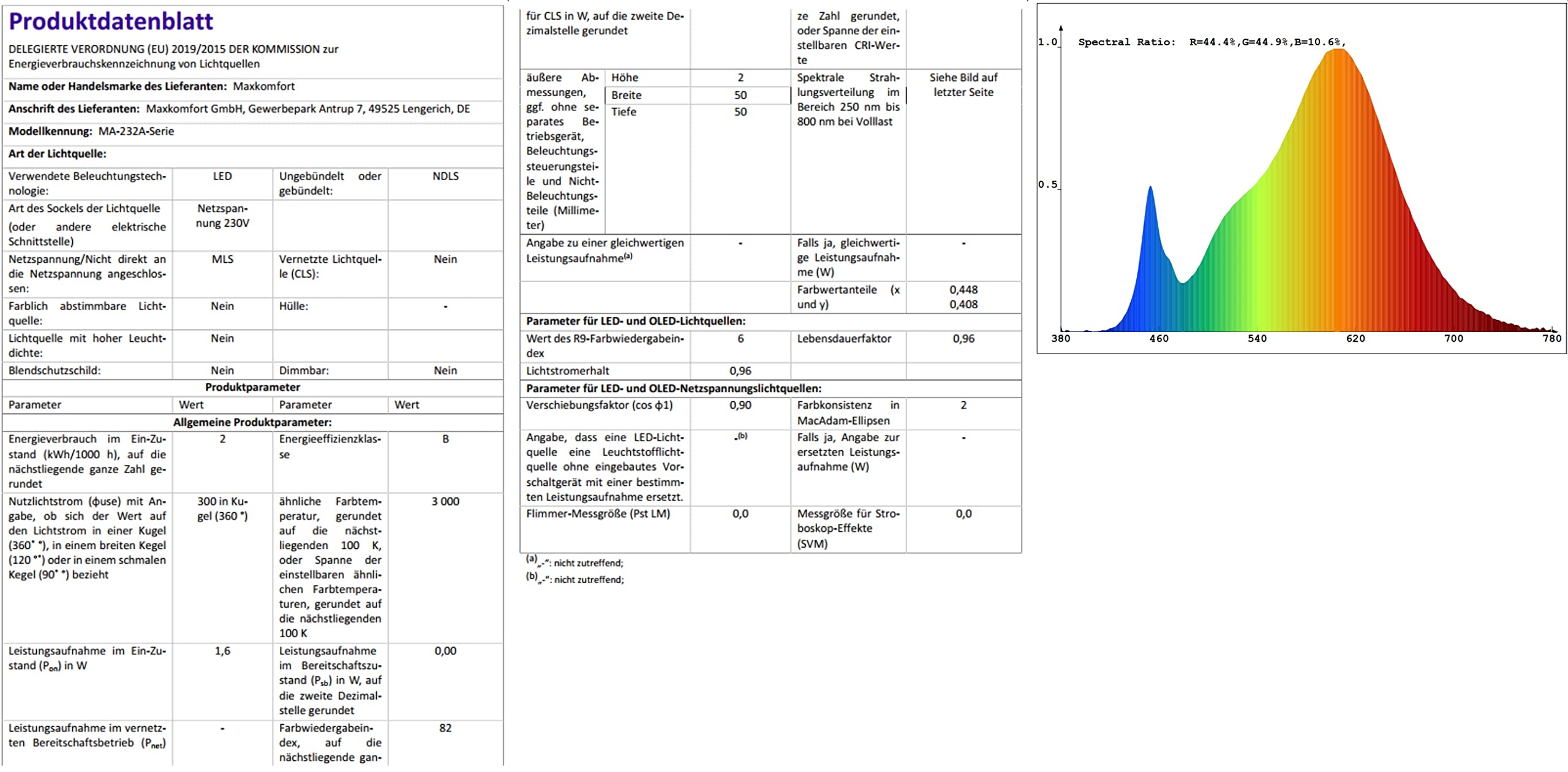1568x772 pixels.
Task: Click the "Spectral Ratio:" chart caption
Action: click(x=1127, y=42)
